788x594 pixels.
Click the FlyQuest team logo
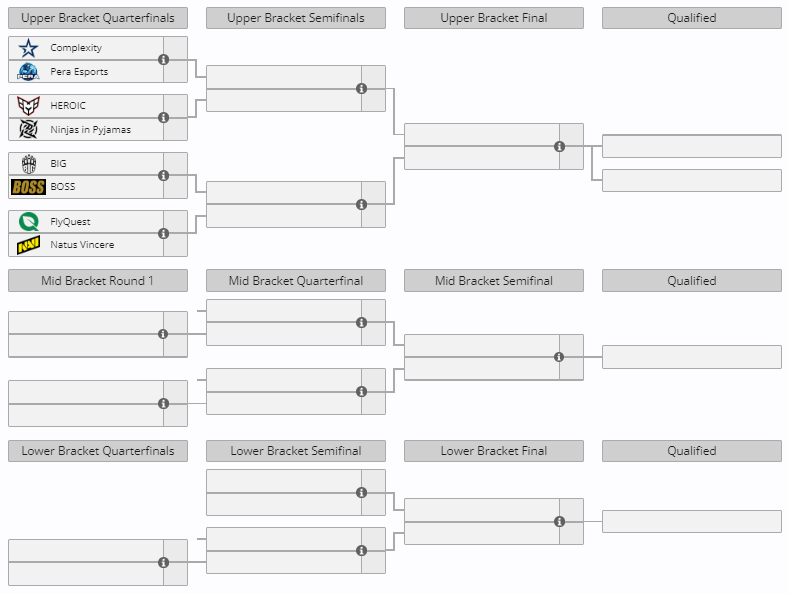[x=29, y=222]
